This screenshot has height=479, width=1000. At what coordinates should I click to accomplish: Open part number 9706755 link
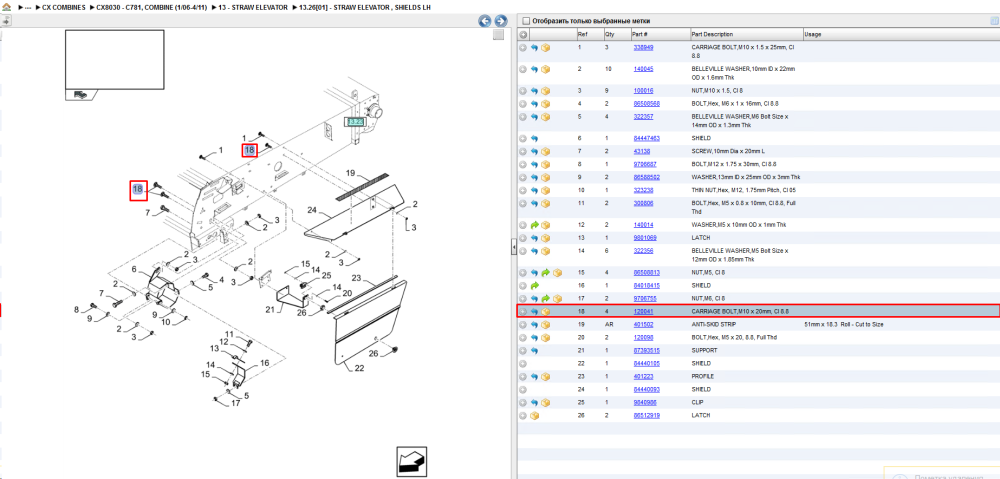pos(645,298)
